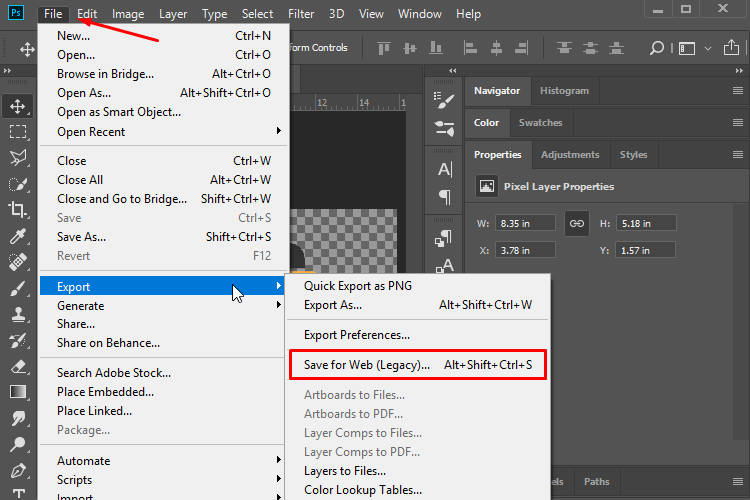Expand the Generate submenu
This screenshot has width=750, height=500.
[164, 305]
